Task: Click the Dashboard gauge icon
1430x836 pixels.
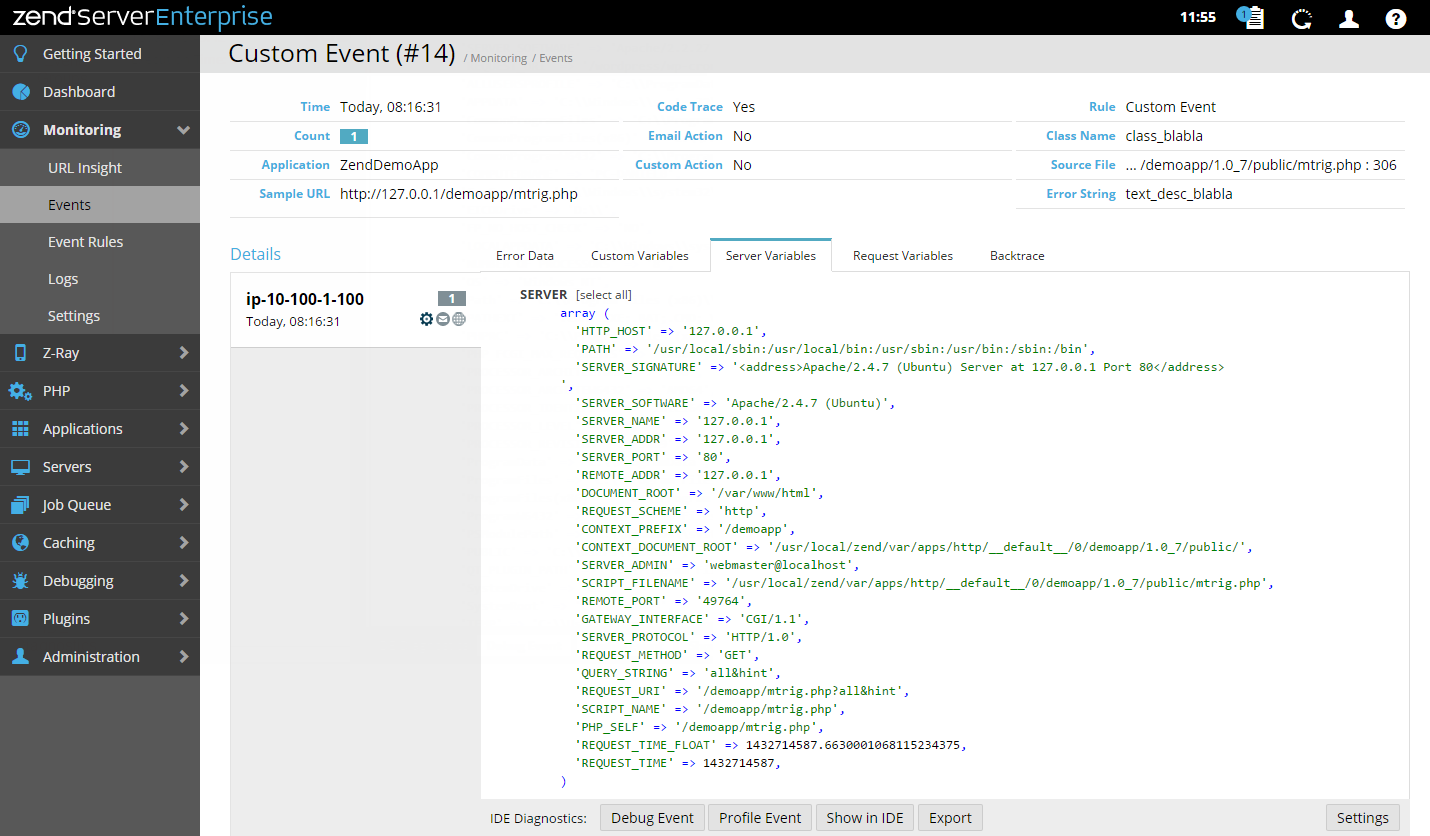Action: (x=20, y=92)
